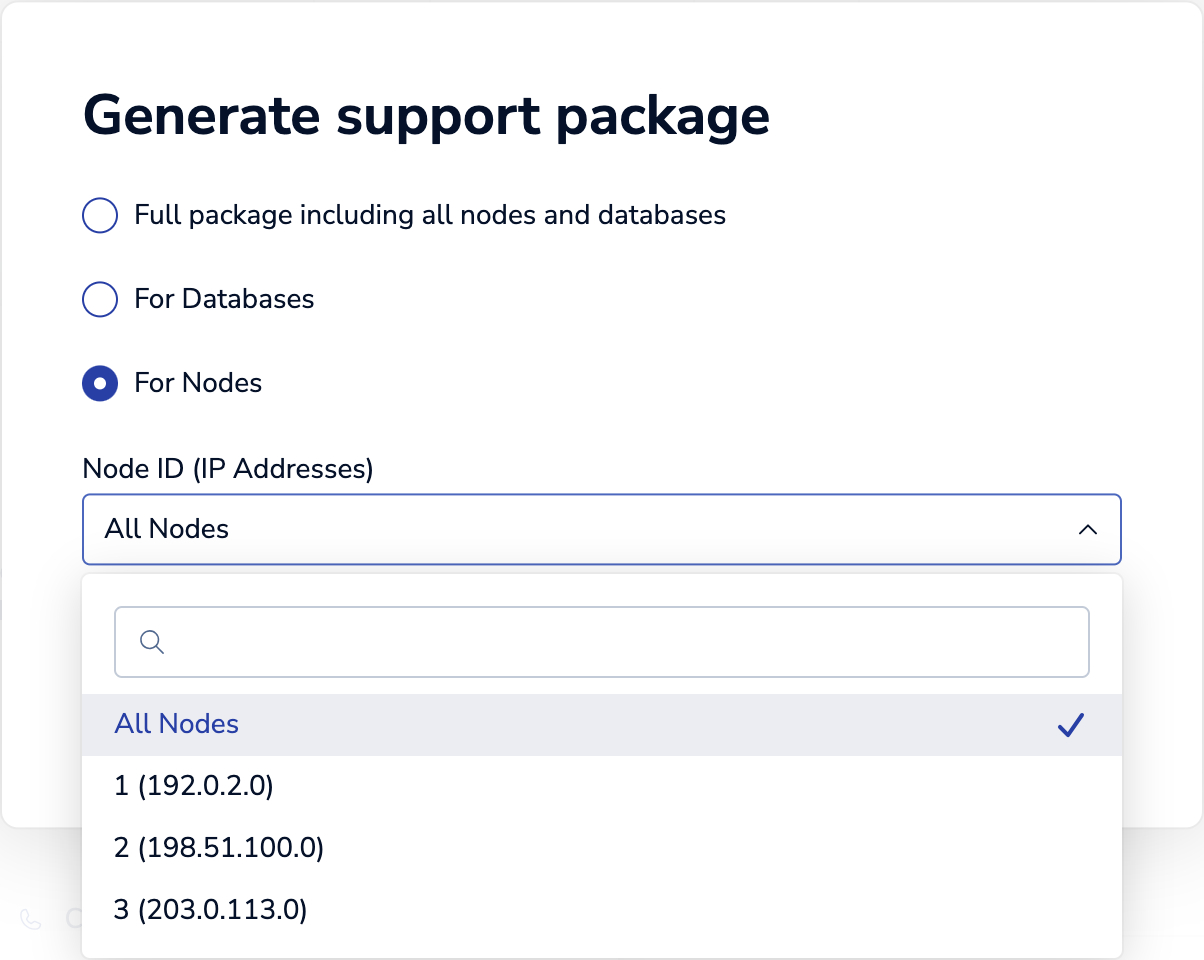
Task: Choose node 2 (198.51.100.0) from the list
Action: pos(219,848)
